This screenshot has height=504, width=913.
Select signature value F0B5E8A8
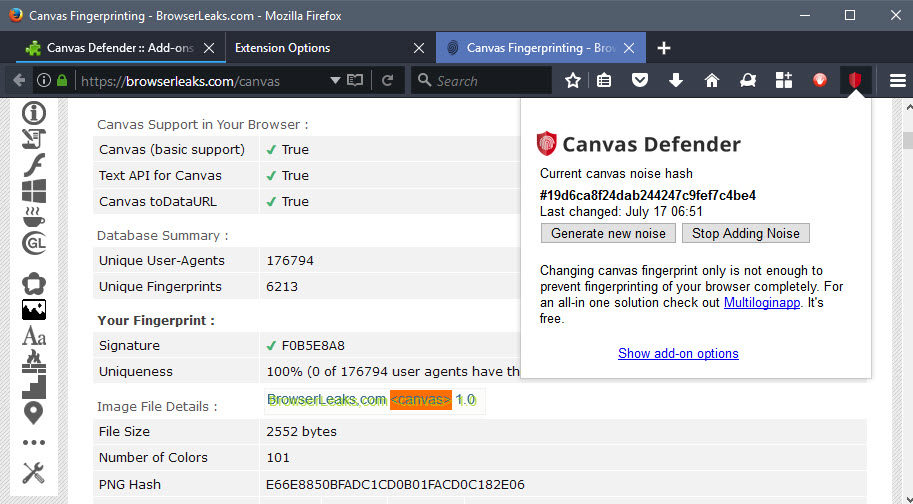313,346
